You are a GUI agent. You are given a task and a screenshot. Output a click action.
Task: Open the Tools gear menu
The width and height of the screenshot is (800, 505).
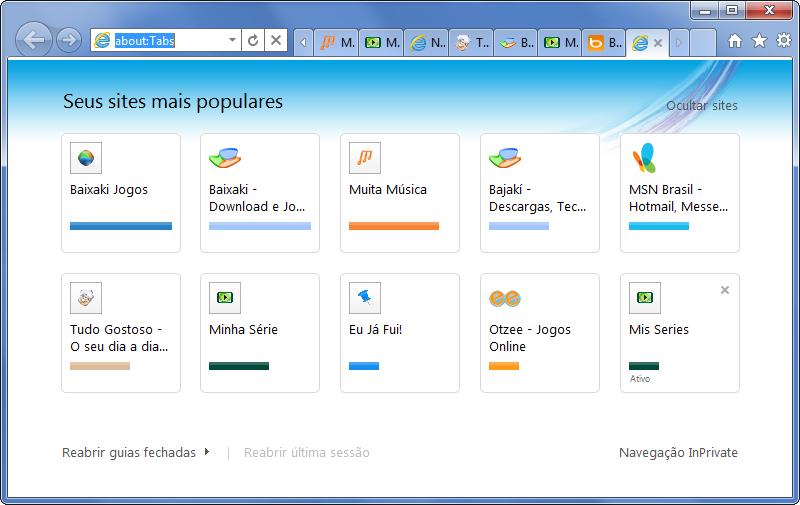pos(784,40)
